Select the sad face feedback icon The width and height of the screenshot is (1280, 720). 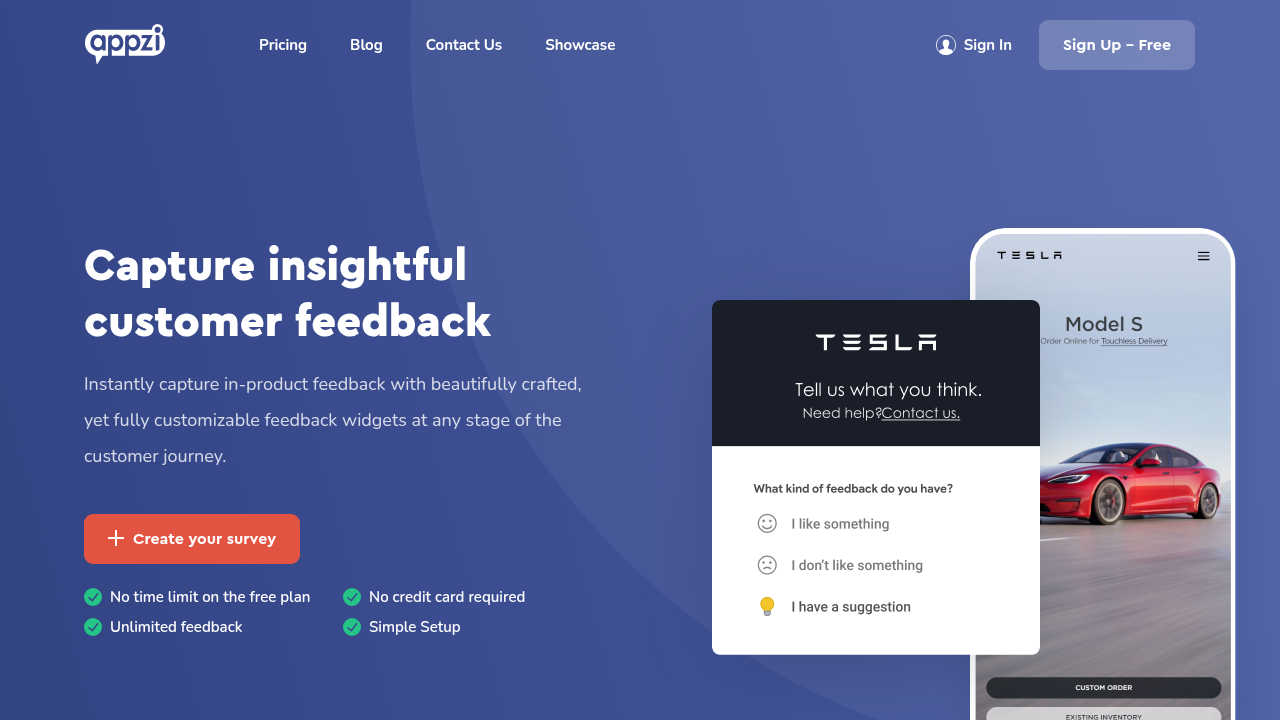click(x=767, y=565)
